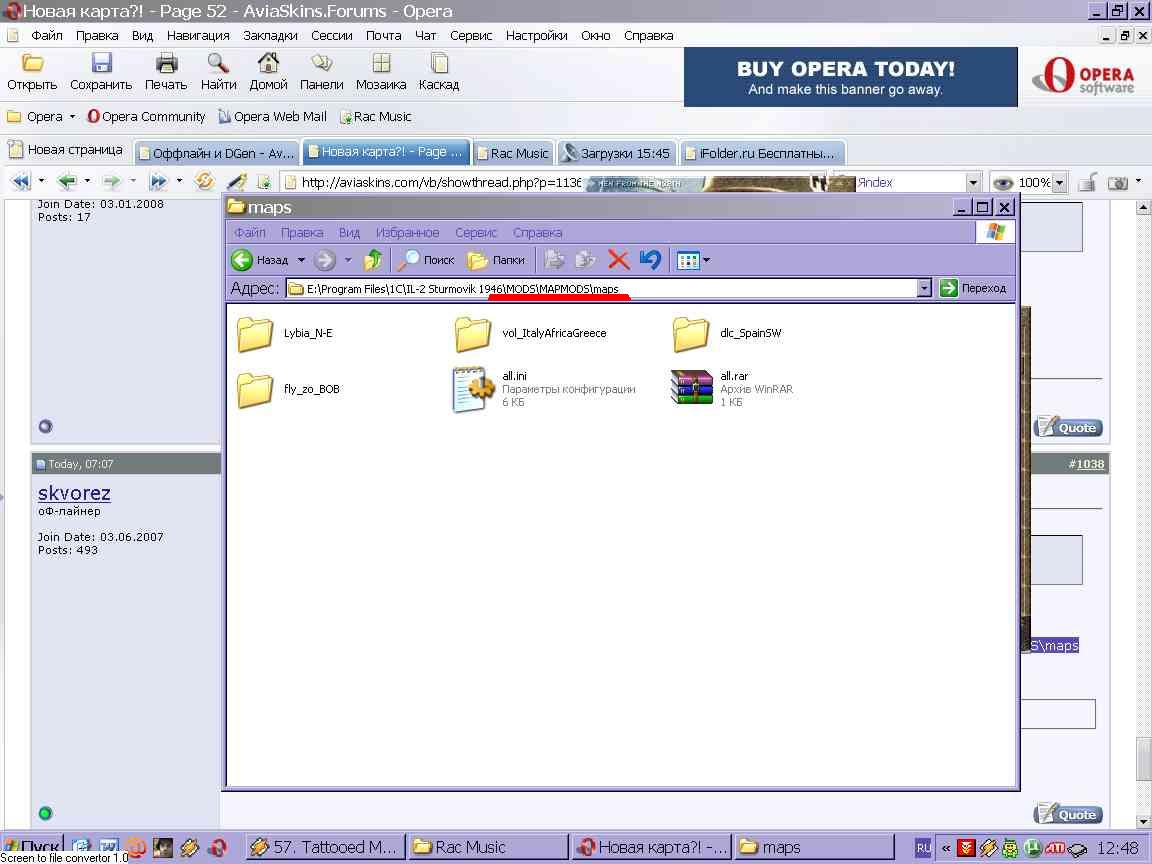Click the Переход go button
This screenshot has width=1152, height=864.
click(x=973, y=288)
